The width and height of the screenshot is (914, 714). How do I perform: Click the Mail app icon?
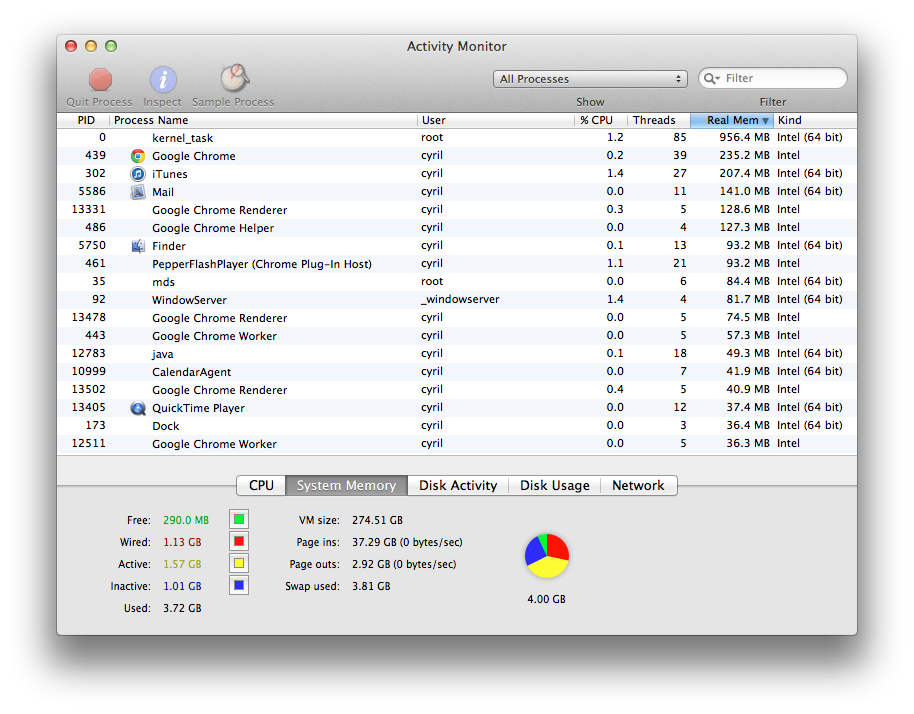[138, 192]
